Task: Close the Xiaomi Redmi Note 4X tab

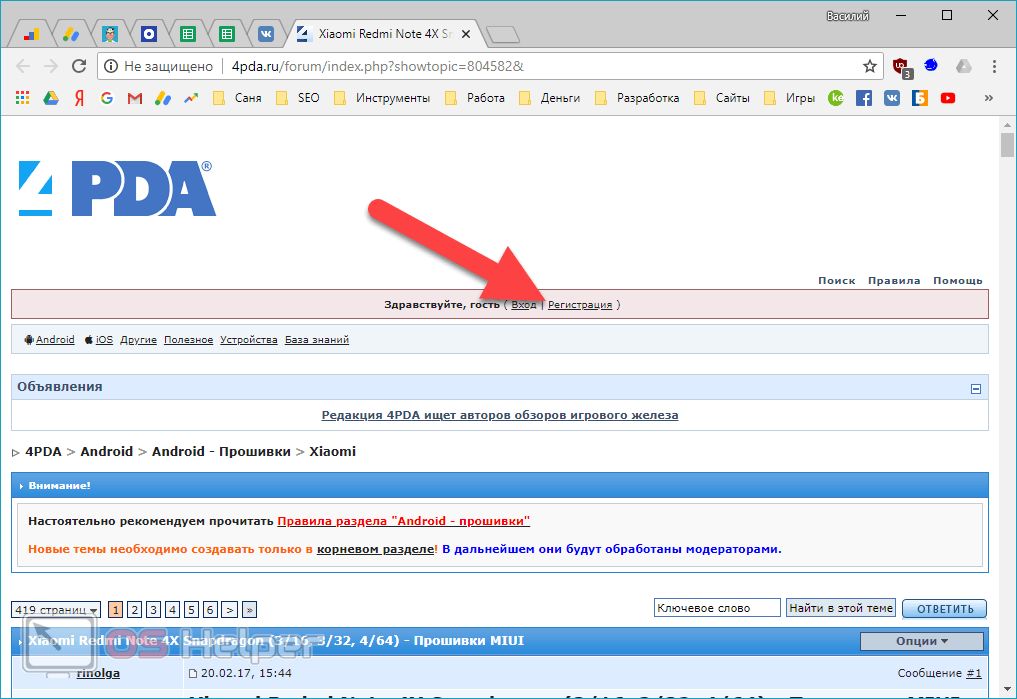Action: 466,34
